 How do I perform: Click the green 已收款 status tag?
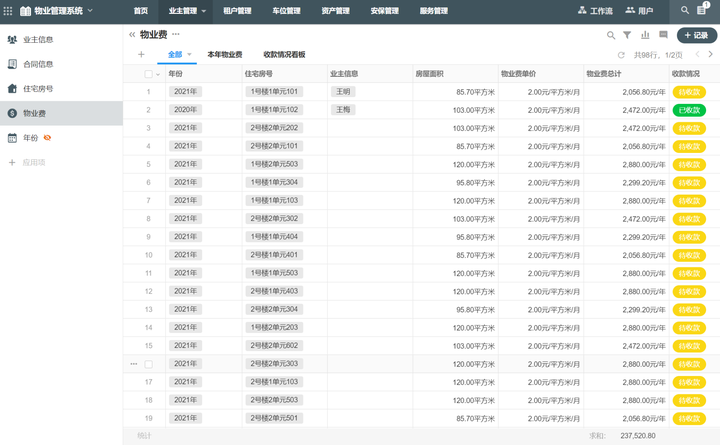click(x=689, y=110)
